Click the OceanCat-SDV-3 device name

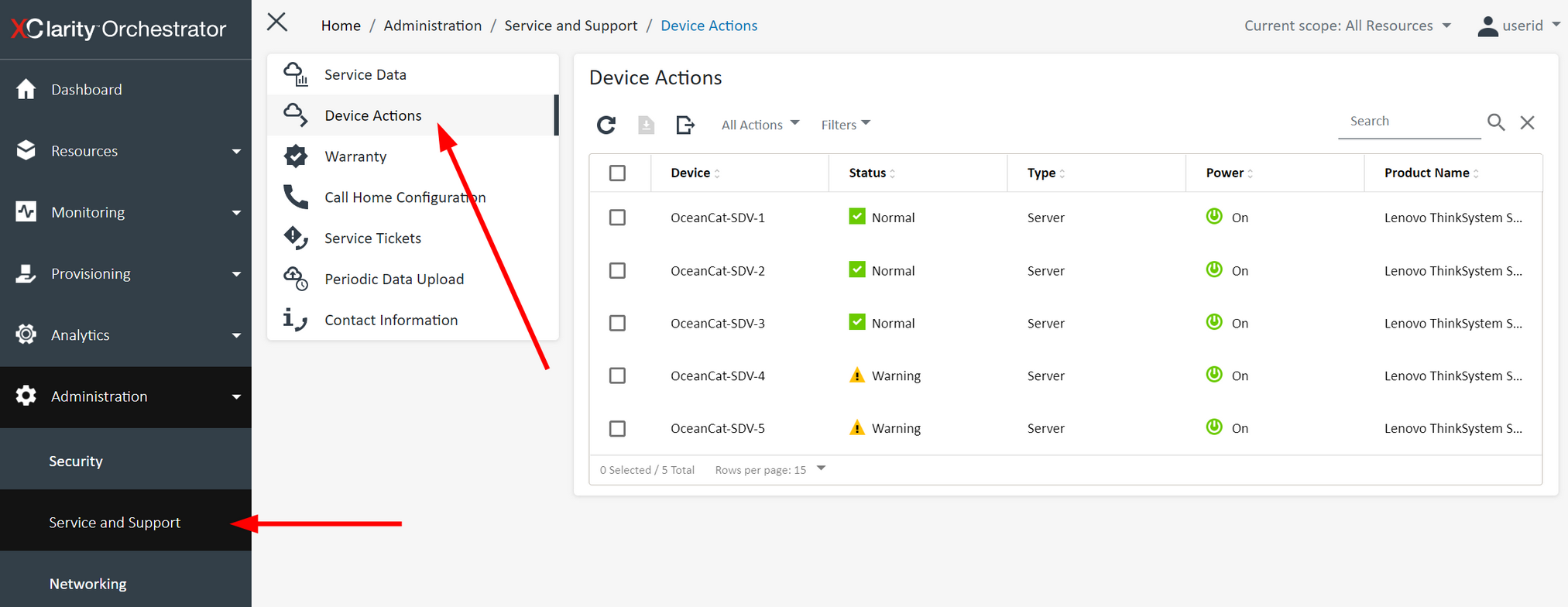pyautogui.click(x=718, y=323)
